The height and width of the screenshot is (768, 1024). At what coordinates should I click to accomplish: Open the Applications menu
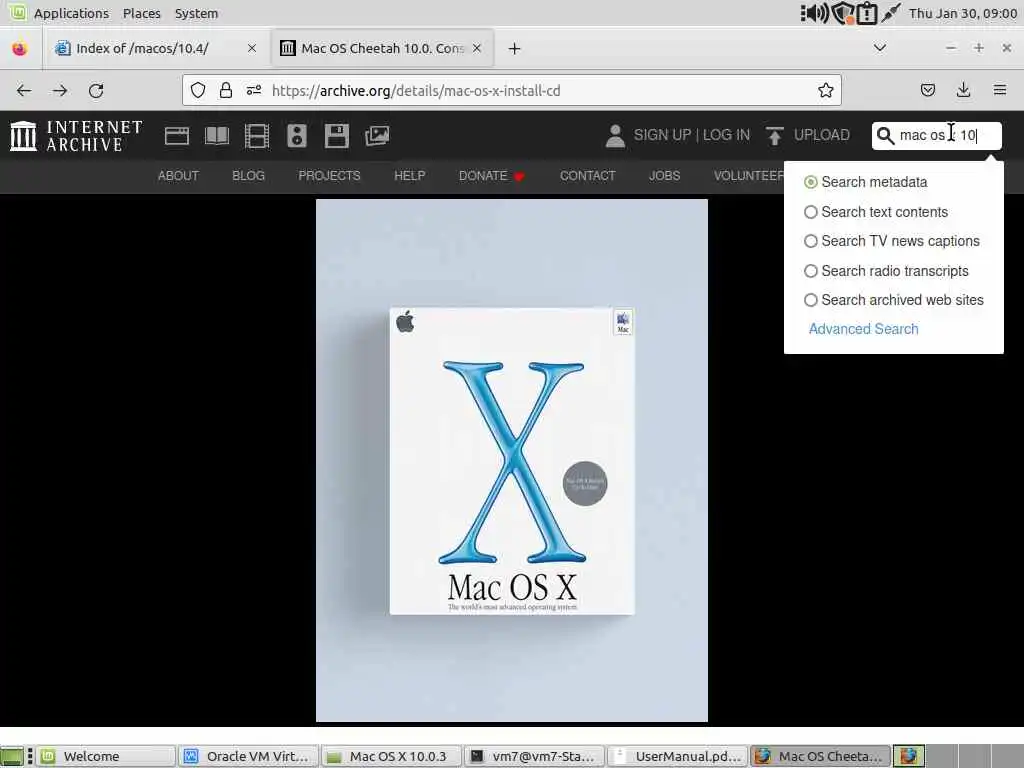click(x=71, y=13)
